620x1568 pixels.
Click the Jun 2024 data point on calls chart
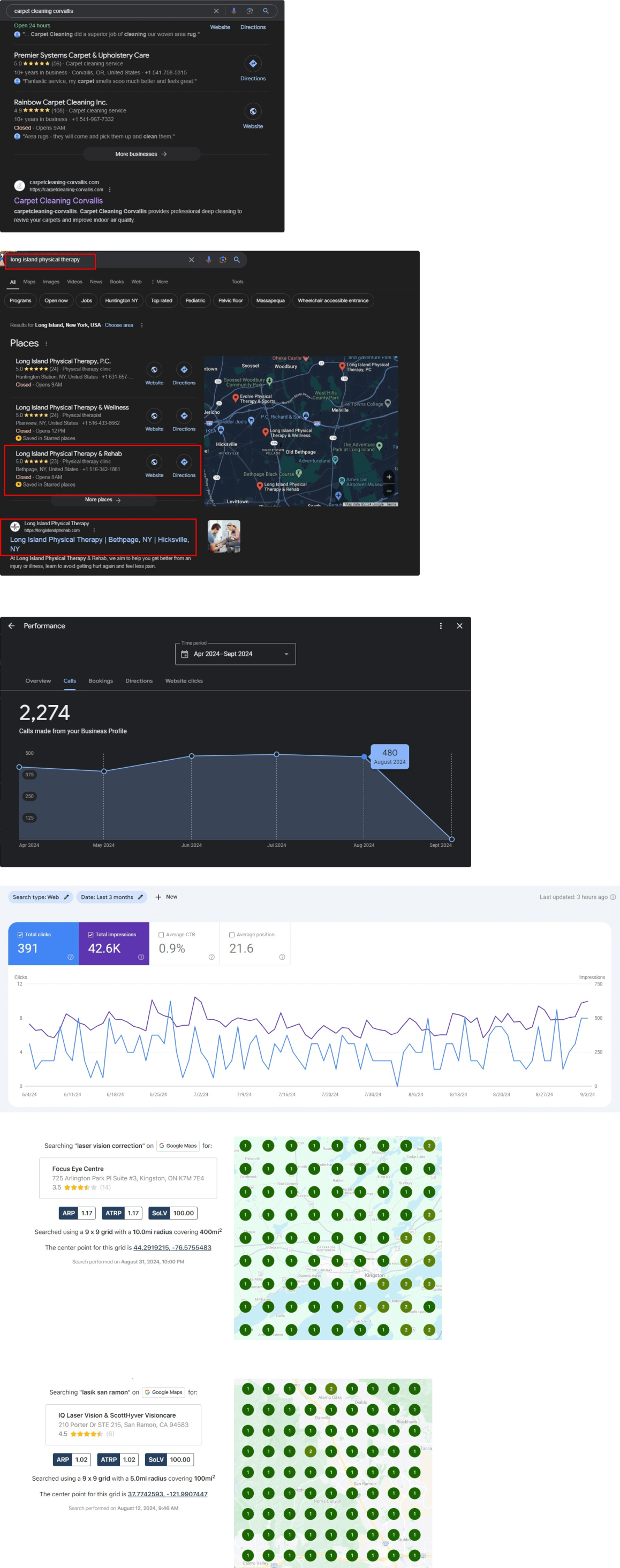[192, 756]
